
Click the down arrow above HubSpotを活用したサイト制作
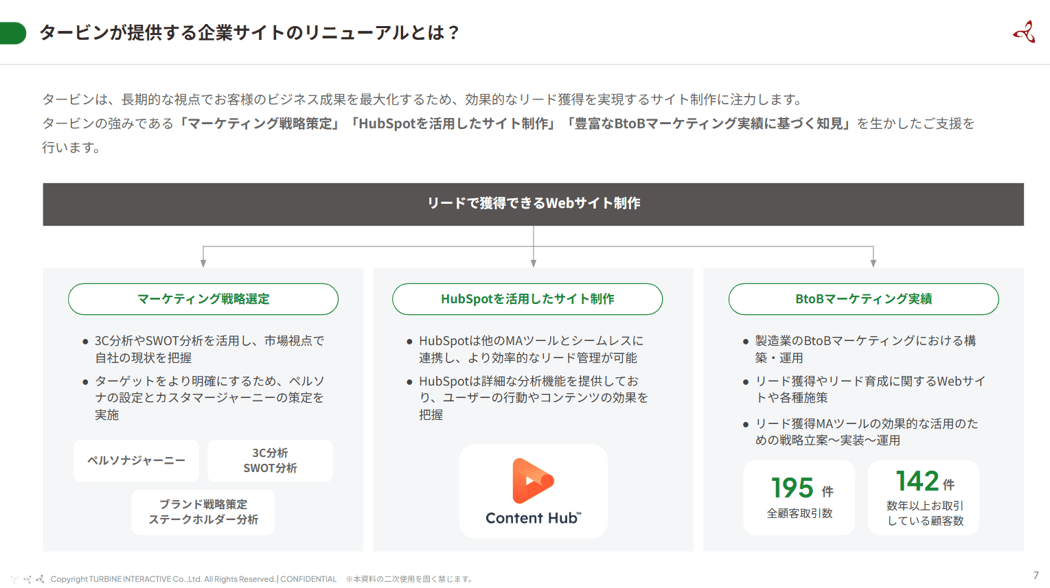(x=533, y=261)
